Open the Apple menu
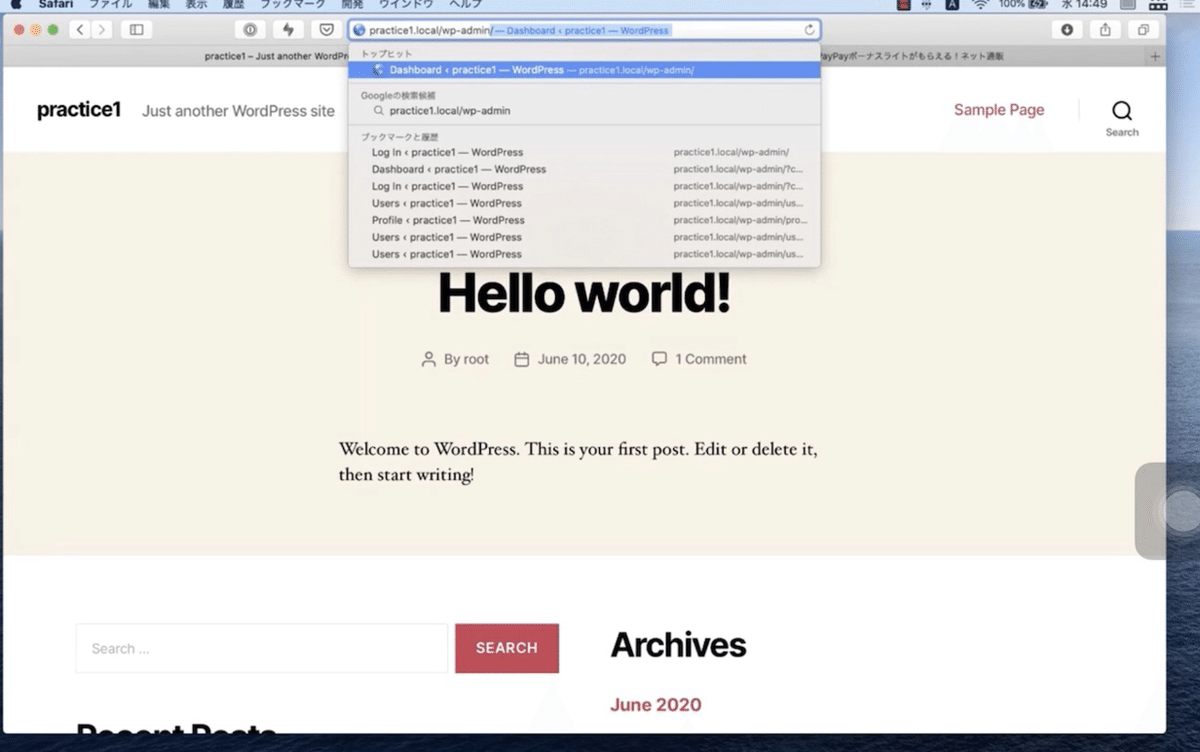Image resolution: width=1200 pixels, height=752 pixels. click(16, 5)
